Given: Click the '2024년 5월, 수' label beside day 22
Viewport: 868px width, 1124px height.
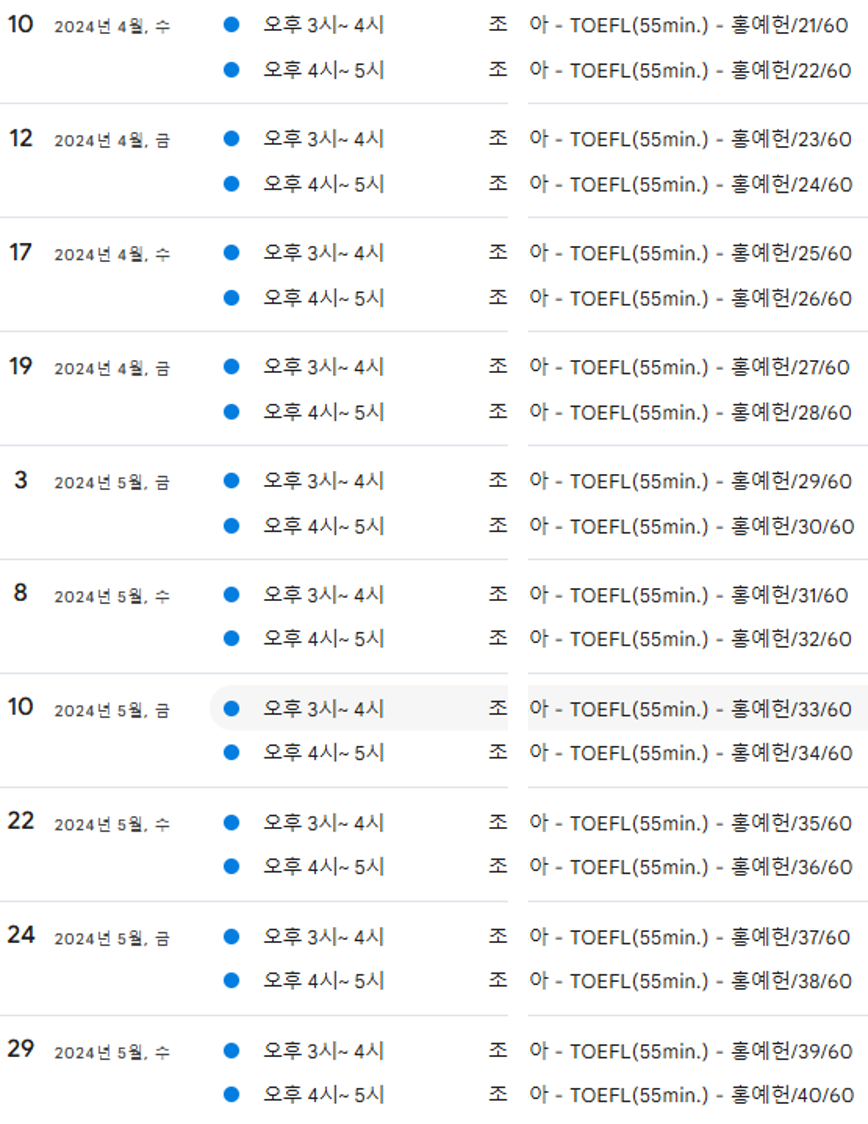Looking at the screenshot, I should coord(112,824).
